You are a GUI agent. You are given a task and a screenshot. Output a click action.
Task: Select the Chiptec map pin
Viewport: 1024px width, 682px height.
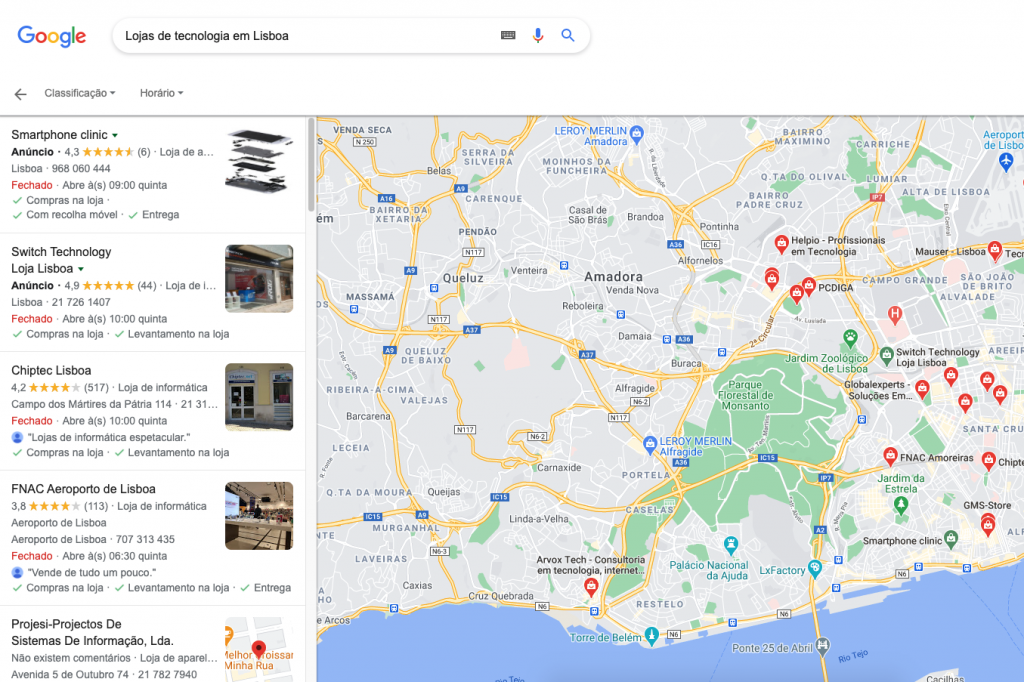pyautogui.click(x=989, y=461)
